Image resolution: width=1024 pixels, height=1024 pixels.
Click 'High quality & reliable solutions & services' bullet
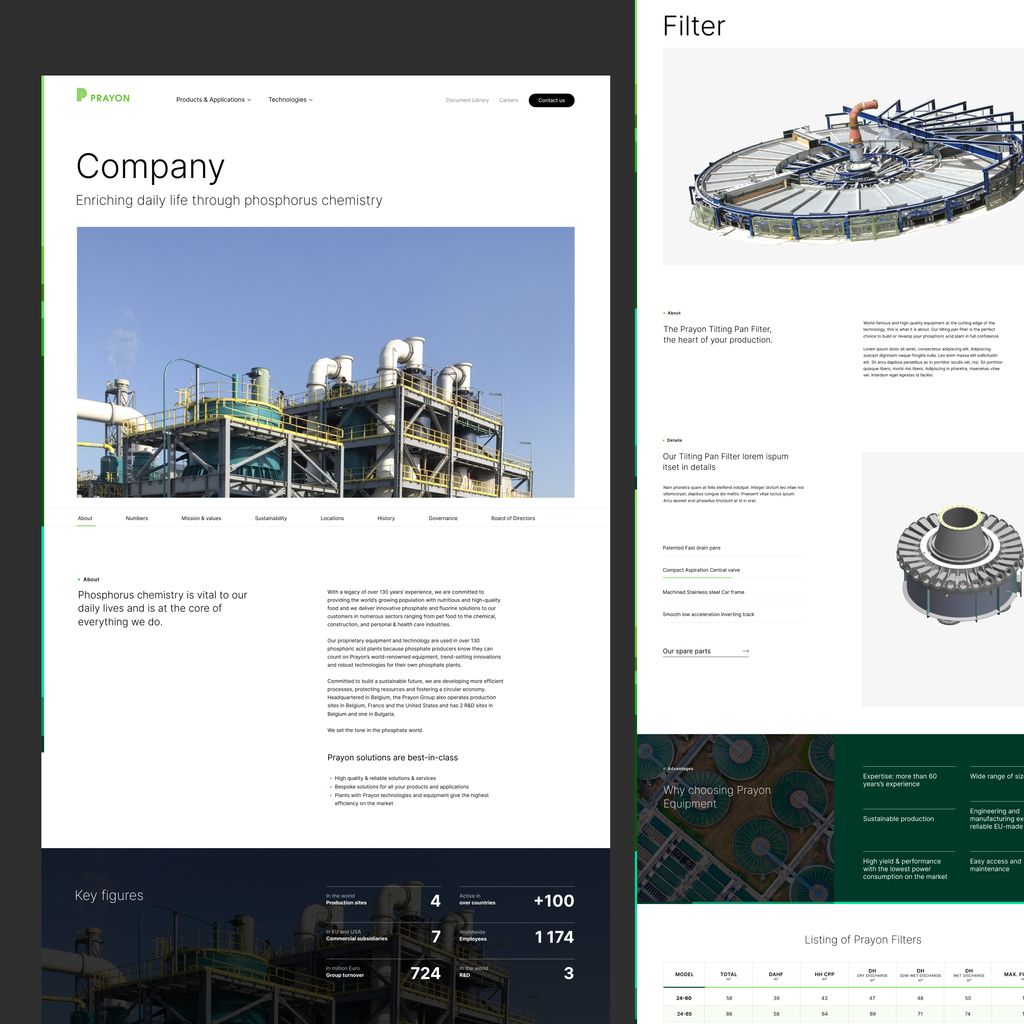[x=385, y=778]
